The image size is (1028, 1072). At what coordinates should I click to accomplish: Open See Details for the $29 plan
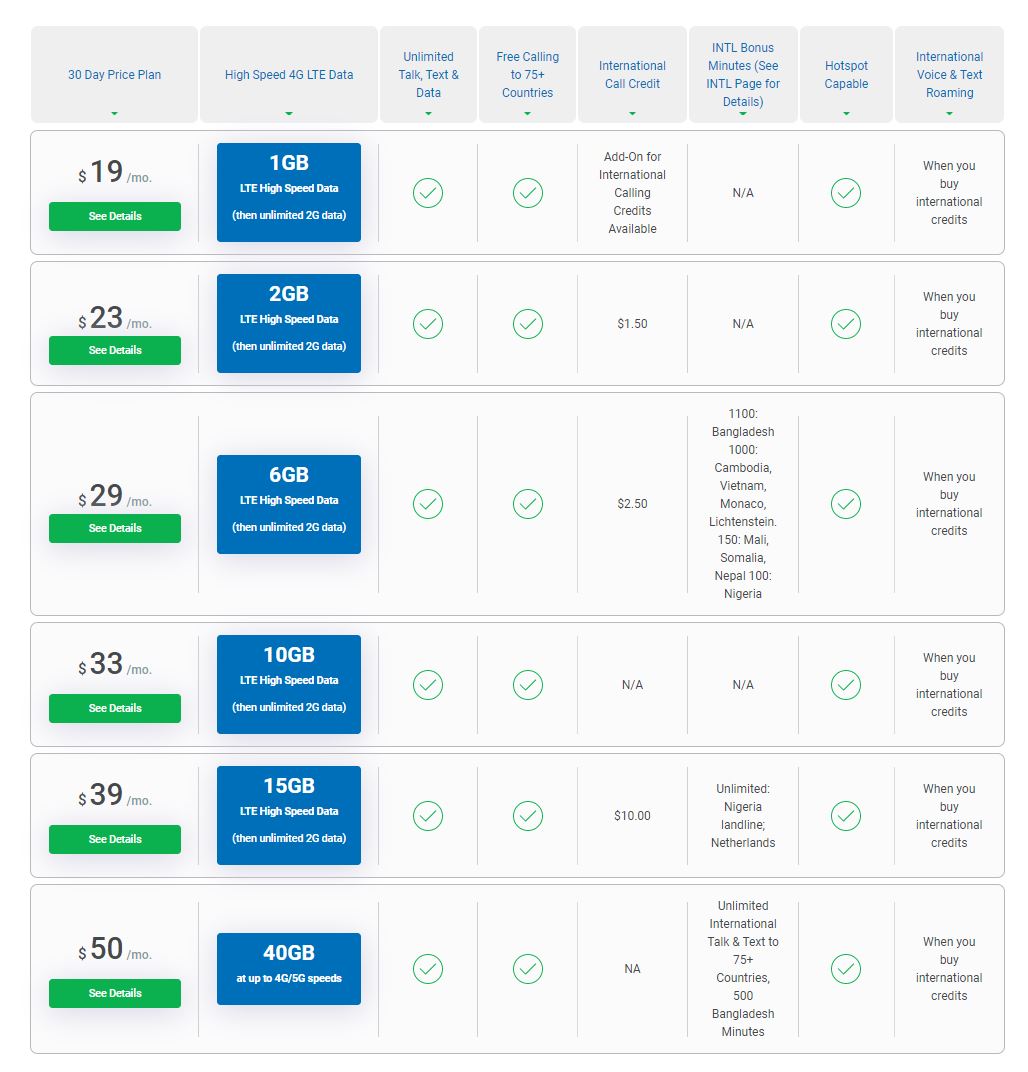click(x=115, y=528)
